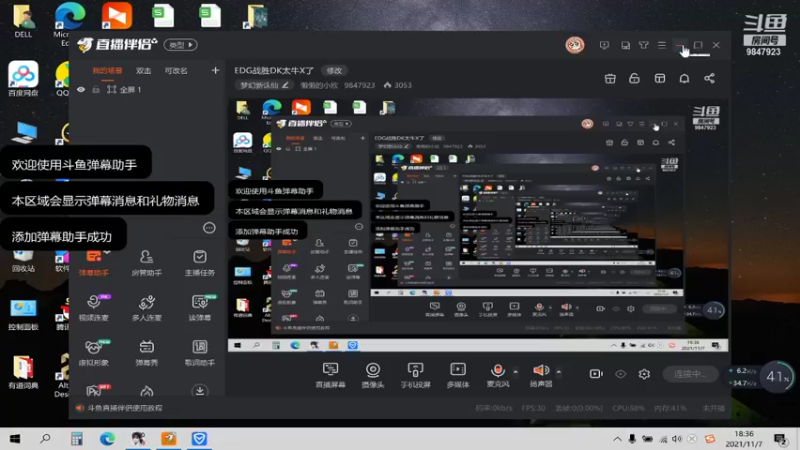
Task: Open calculator icon on taskbar
Action: [77, 439]
